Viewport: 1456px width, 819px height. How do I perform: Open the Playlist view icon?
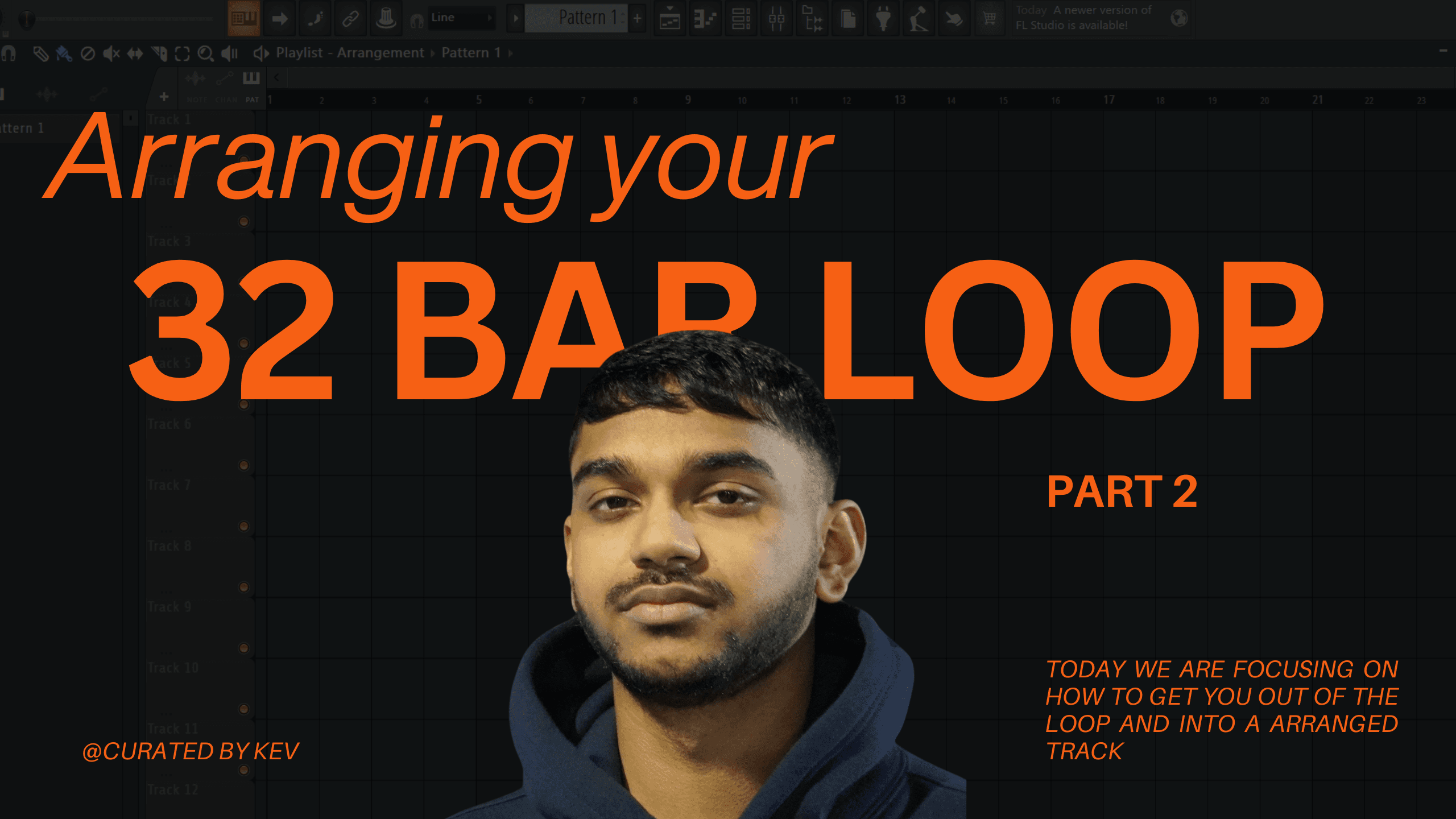(x=669, y=18)
